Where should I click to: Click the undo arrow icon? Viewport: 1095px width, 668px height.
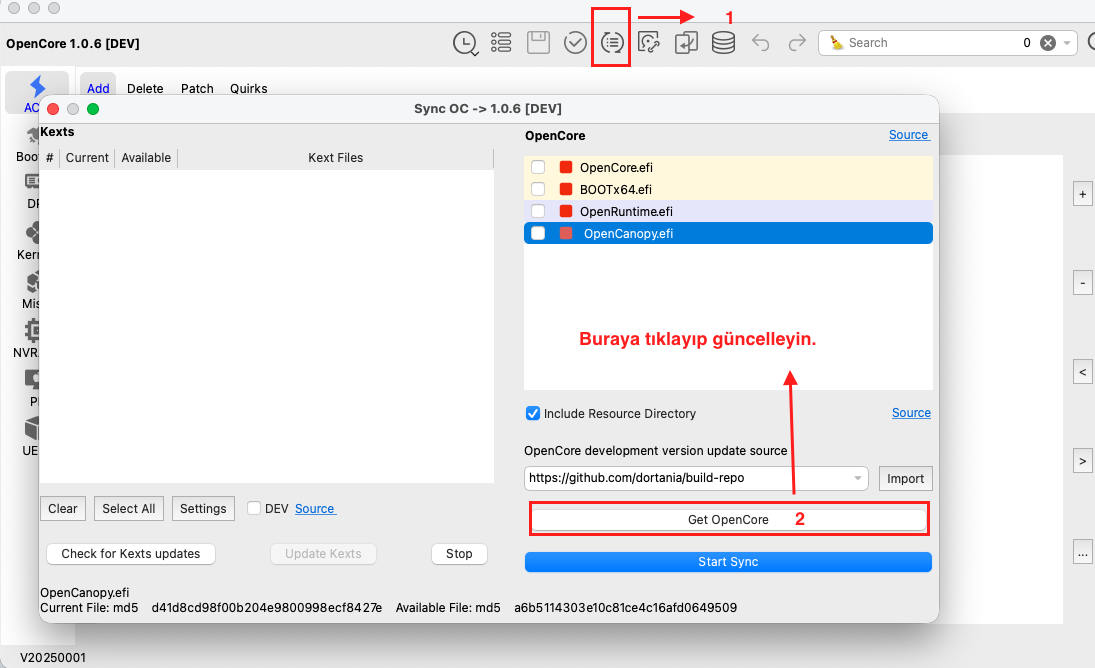click(x=761, y=43)
